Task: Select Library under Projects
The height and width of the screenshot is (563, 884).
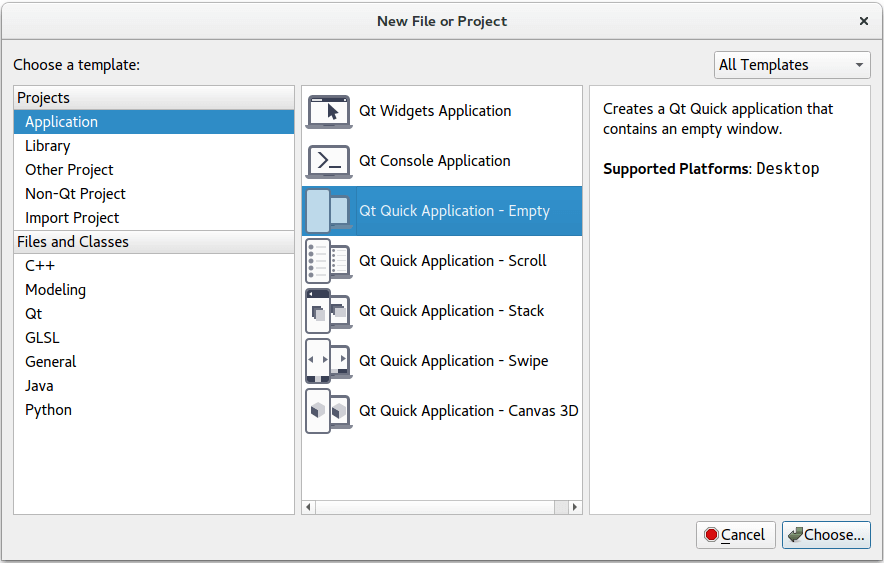Action: pyautogui.click(x=47, y=146)
